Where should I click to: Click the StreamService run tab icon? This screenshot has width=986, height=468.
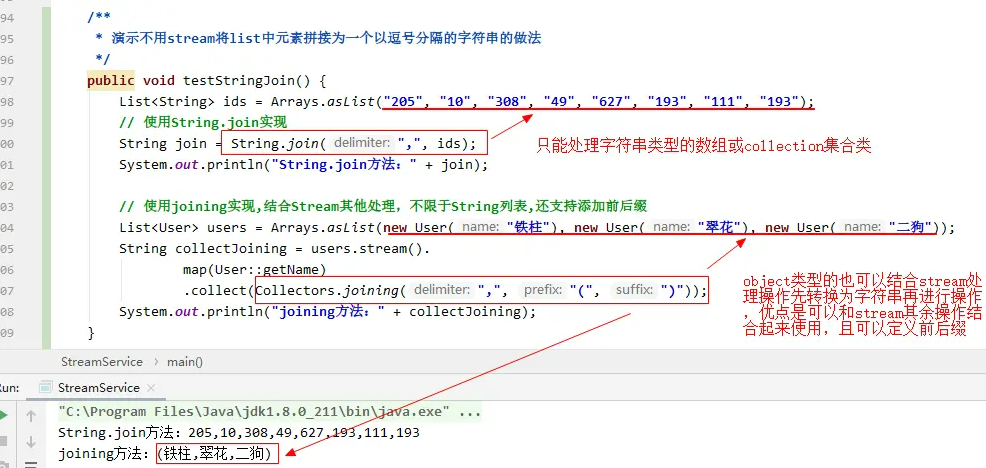[43, 388]
